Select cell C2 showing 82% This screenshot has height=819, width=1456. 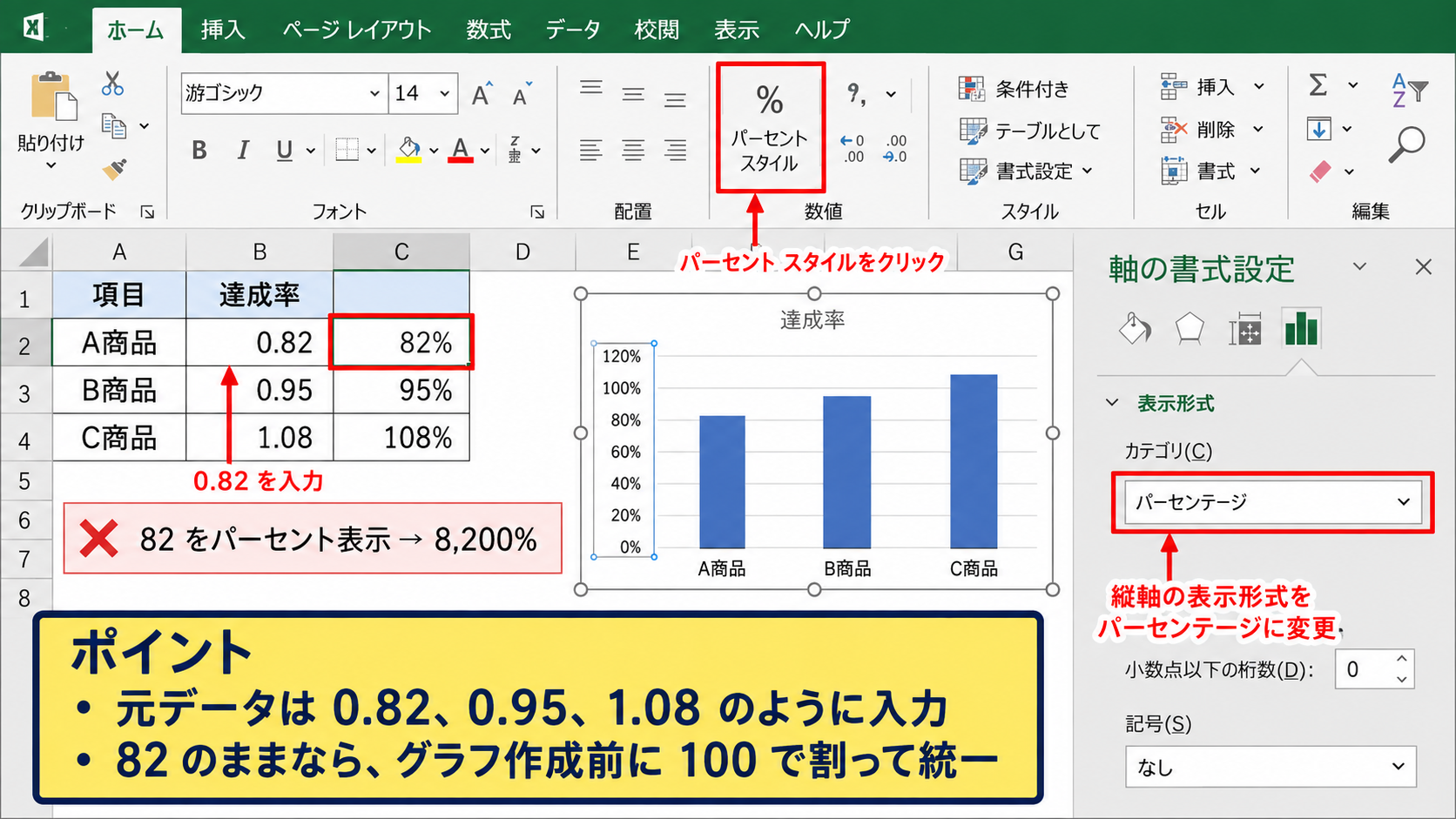401,342
